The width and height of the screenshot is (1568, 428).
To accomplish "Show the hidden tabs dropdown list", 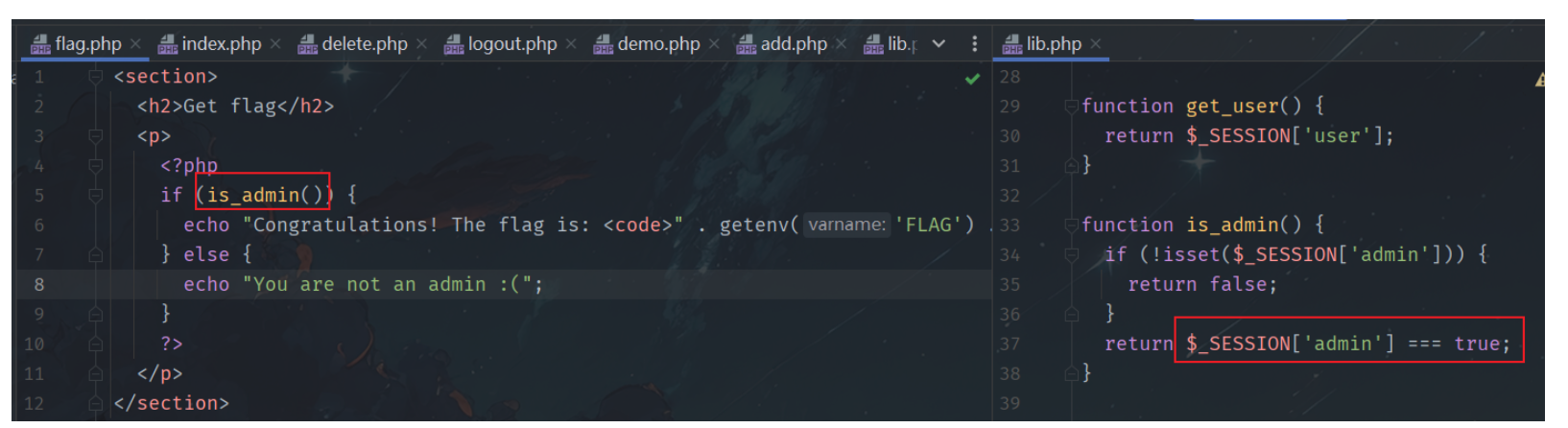I will click(938, 43).
